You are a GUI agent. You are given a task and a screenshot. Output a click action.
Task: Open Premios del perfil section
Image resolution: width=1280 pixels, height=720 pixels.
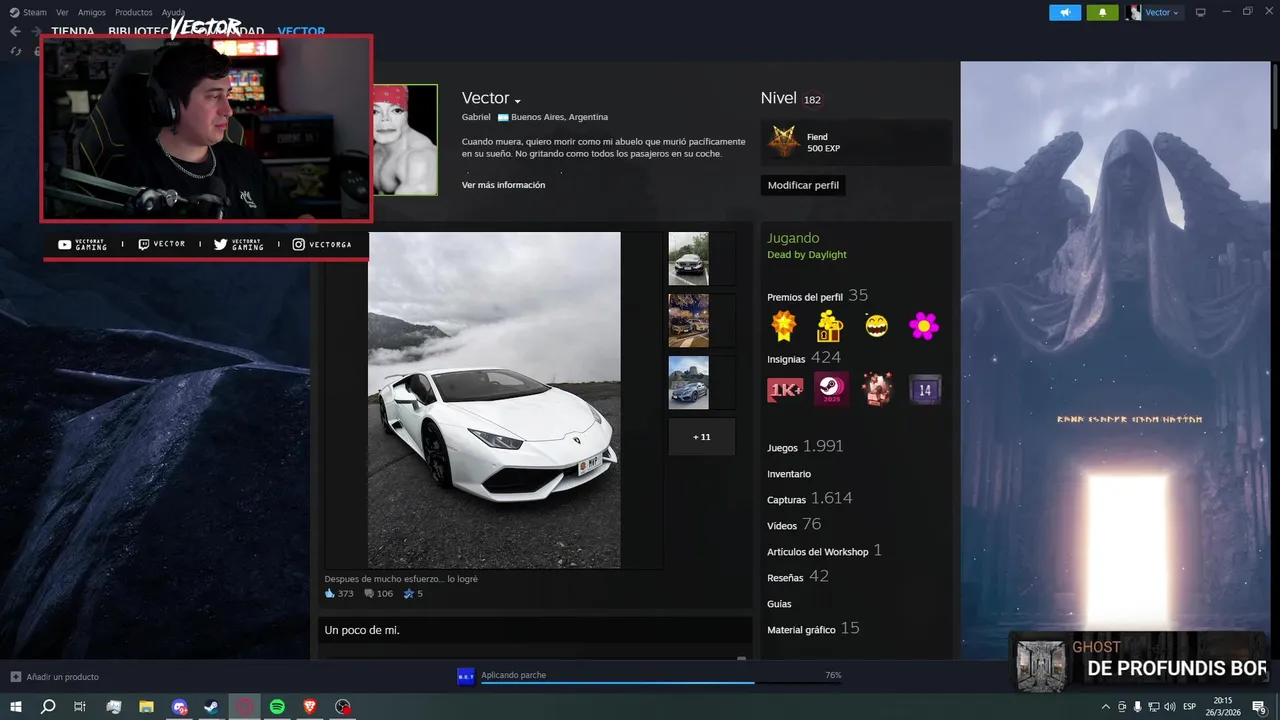pyautogui.click(x=817, y=296)
